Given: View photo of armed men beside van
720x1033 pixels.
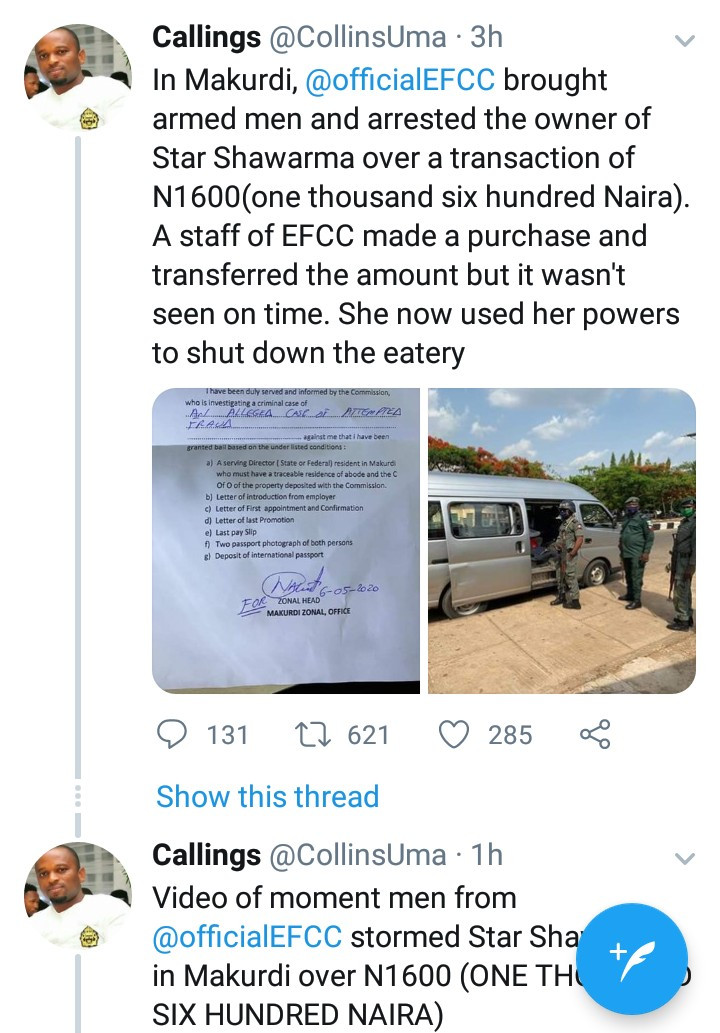Looking at the screenshot, I should 561,541.
